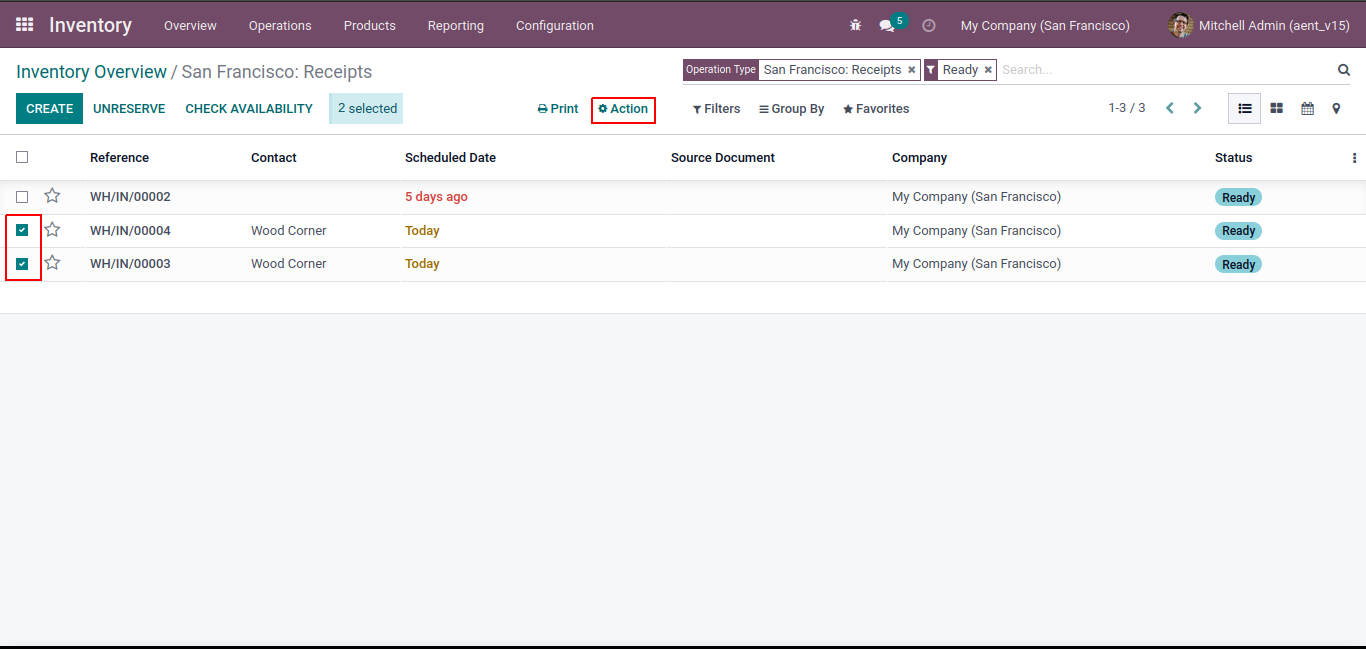The height and width of the screenshot is (649, 1366).
Task: Open optional columns kebab menu
Action: pos(1354,158)
